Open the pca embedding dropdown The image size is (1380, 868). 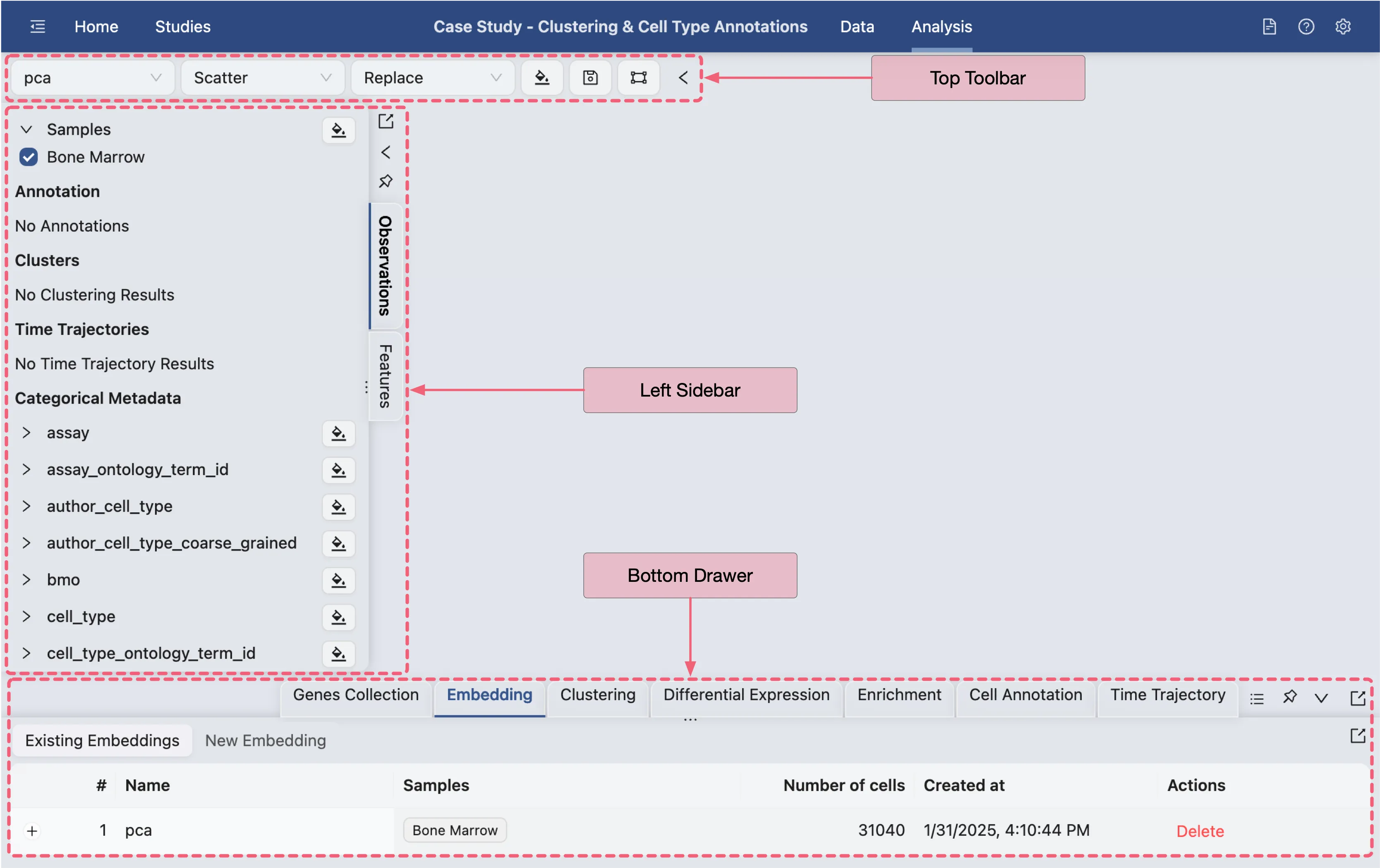[x=92, y=77]
